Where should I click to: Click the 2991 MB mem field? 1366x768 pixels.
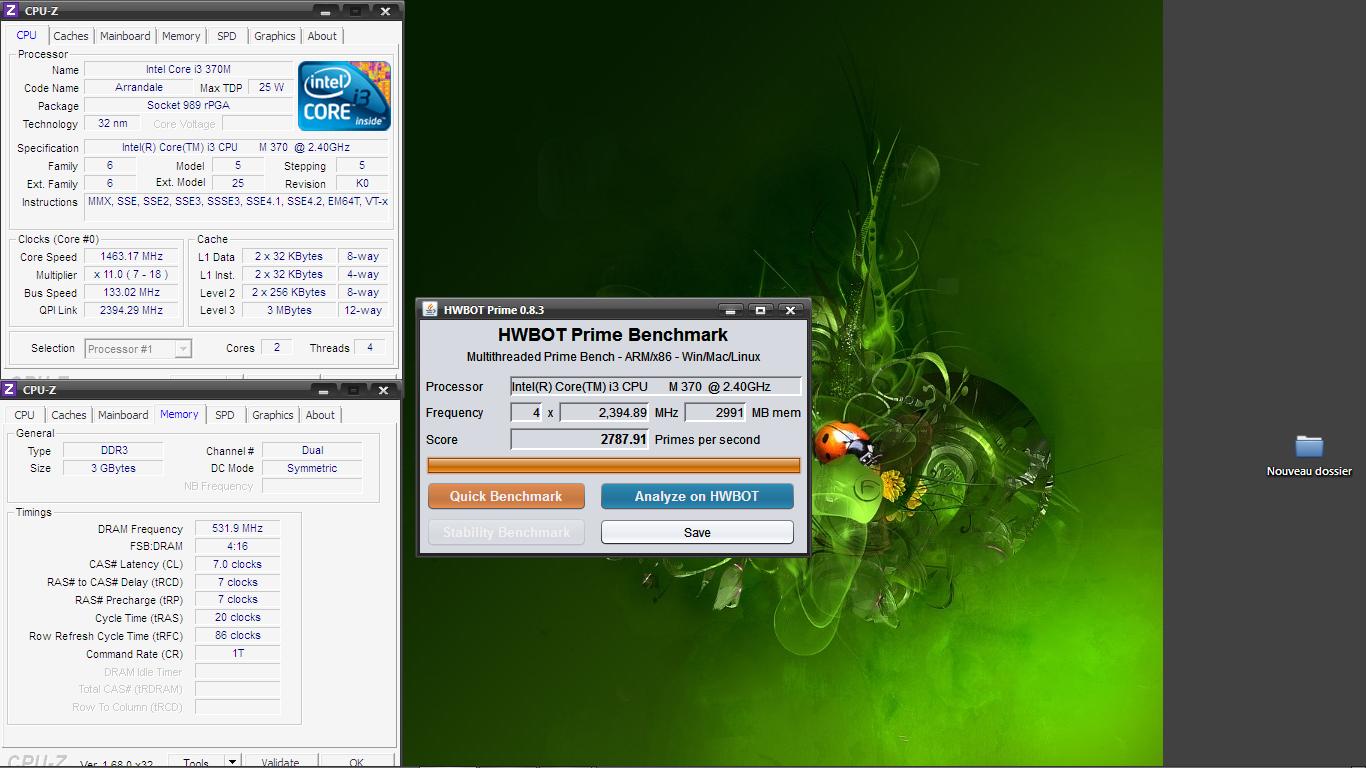[715, 412]
